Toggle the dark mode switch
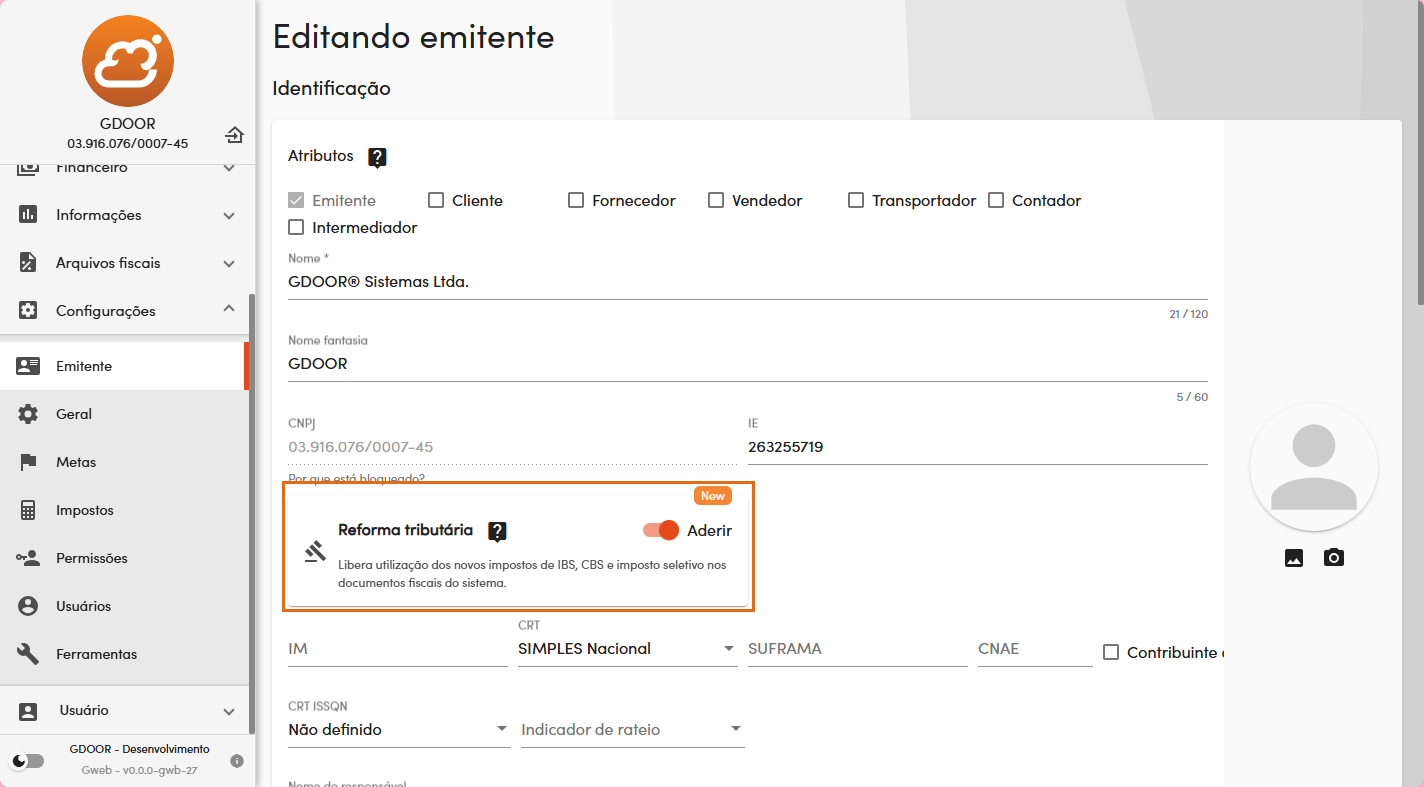 tap(28, 761)
